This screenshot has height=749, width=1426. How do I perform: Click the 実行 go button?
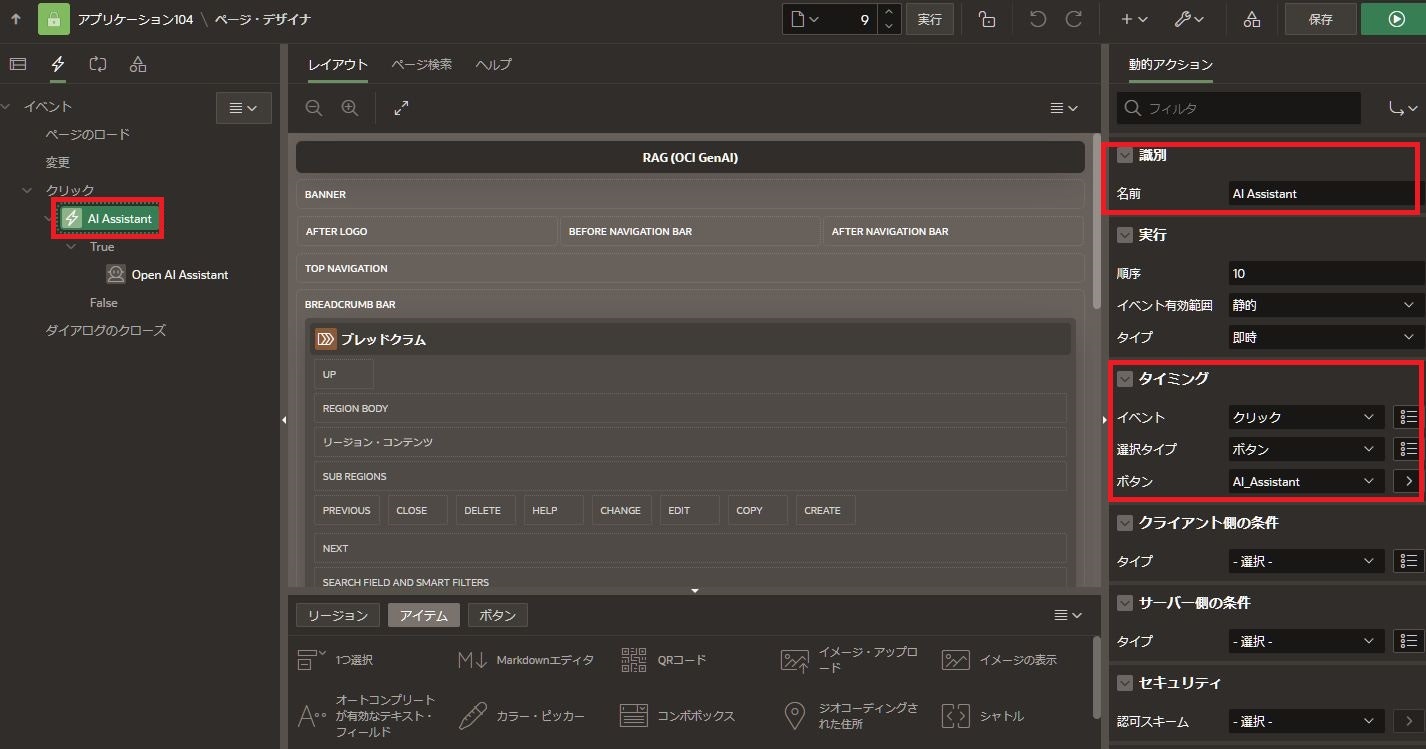[x=930, y=19]
